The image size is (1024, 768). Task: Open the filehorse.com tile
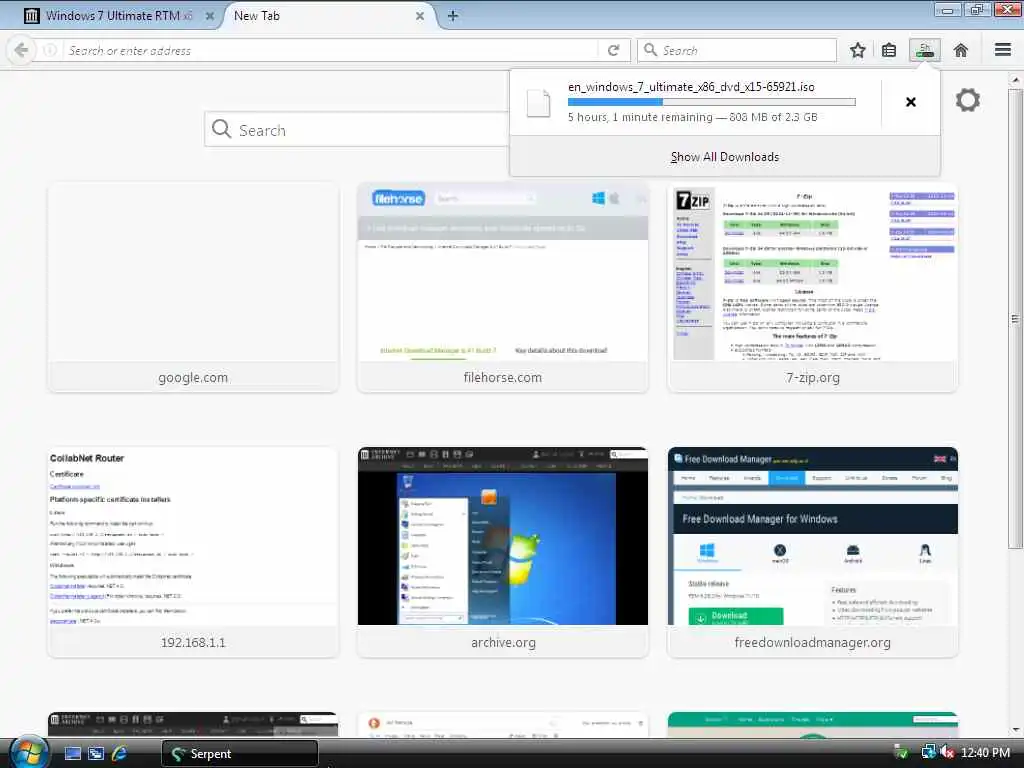point(503,287)
